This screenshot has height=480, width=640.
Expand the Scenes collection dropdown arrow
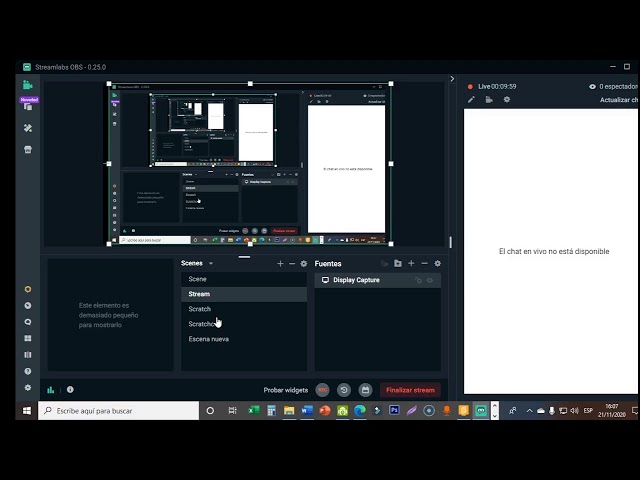(211, 264)
